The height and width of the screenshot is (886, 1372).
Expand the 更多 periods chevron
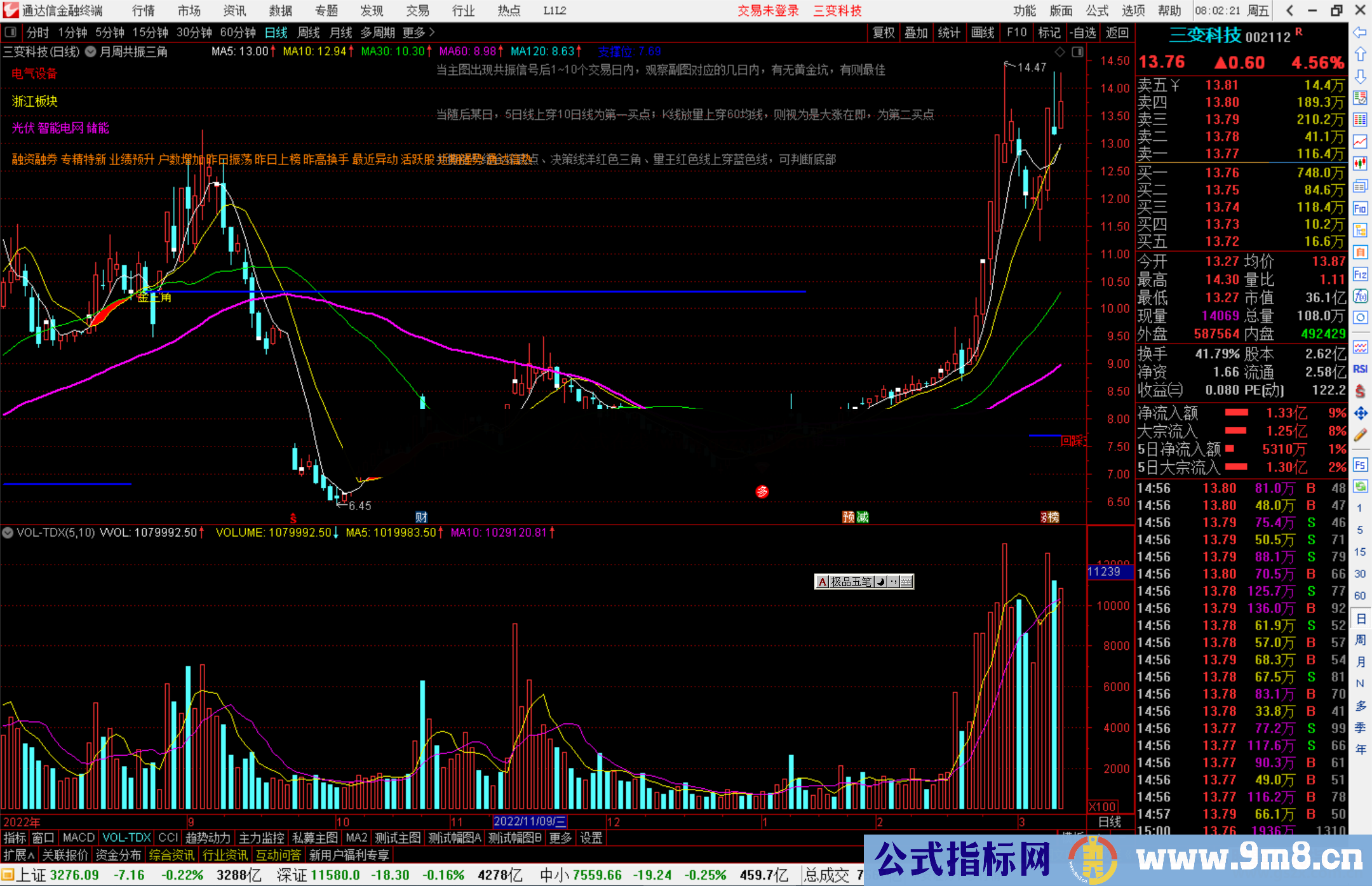point(432,32)
